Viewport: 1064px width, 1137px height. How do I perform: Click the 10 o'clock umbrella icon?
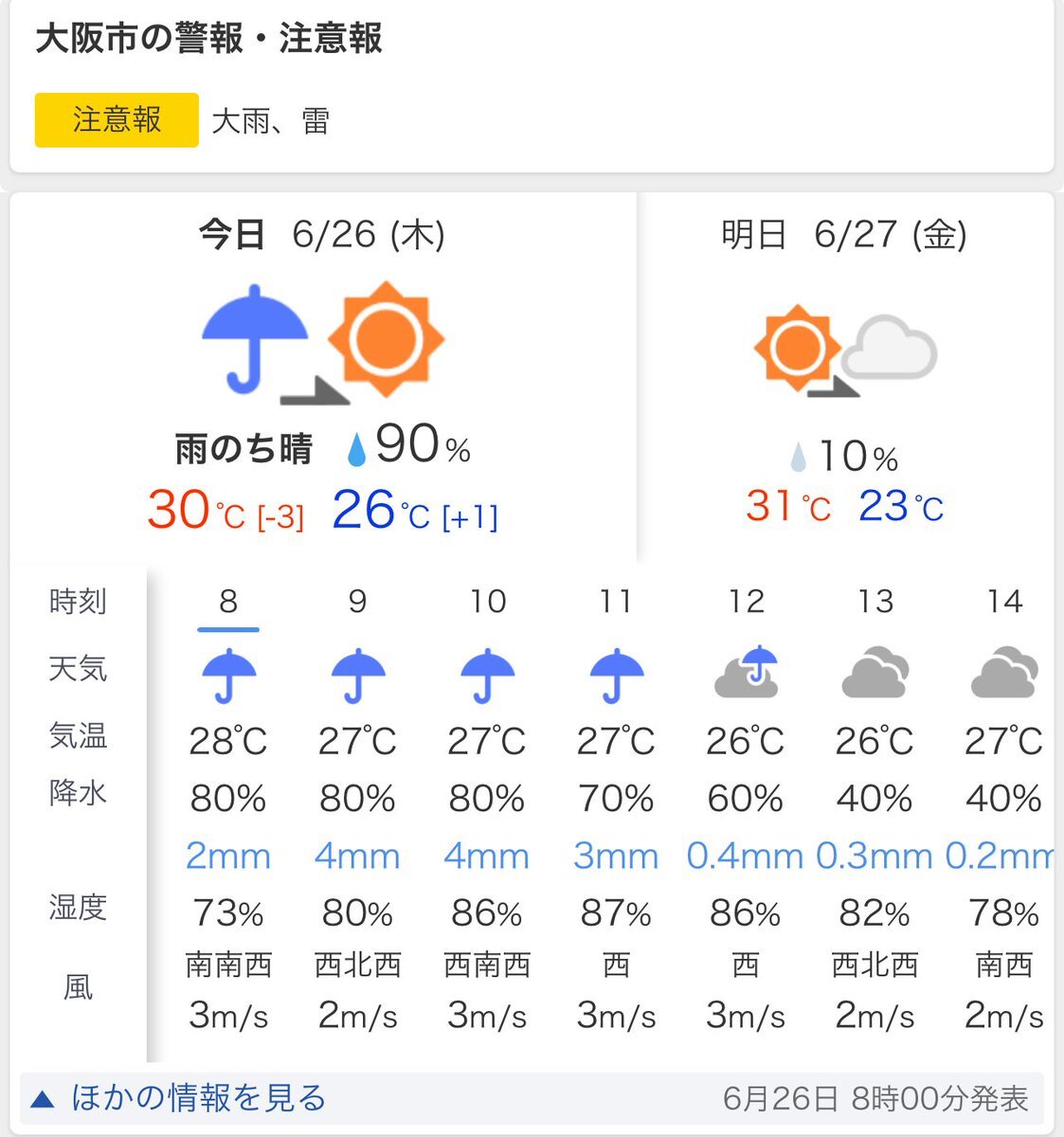pos(487,676)
